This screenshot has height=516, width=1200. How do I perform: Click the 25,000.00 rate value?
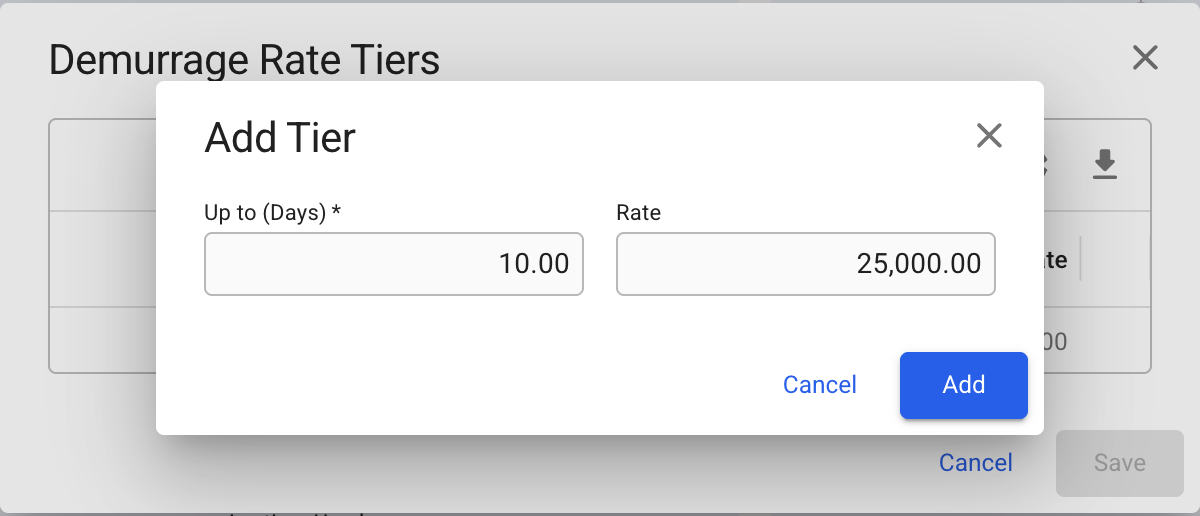tap(918, 264)
